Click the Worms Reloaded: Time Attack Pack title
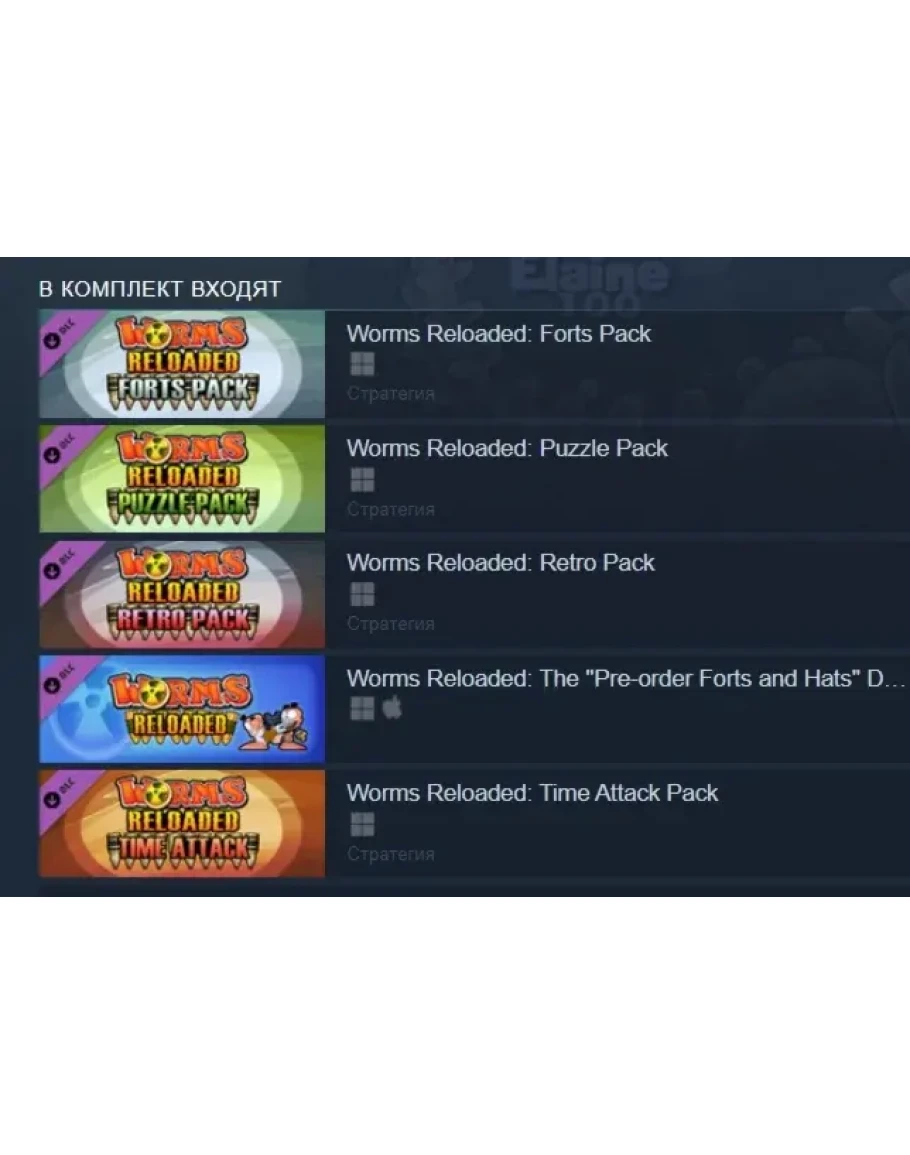Image resolution: width=910 pixels, height=1155 pixels. (x=532, y=793)
